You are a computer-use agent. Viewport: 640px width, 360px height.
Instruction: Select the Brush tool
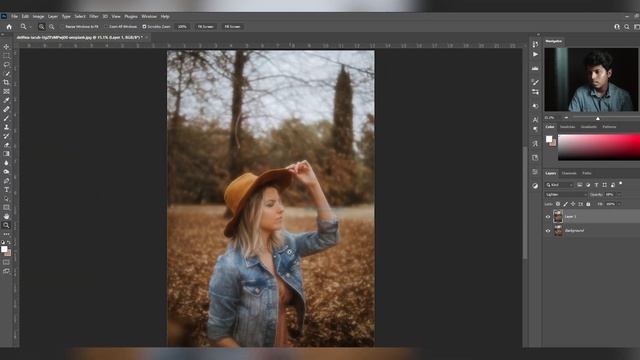pyautogui.click(x=6, y=118)
